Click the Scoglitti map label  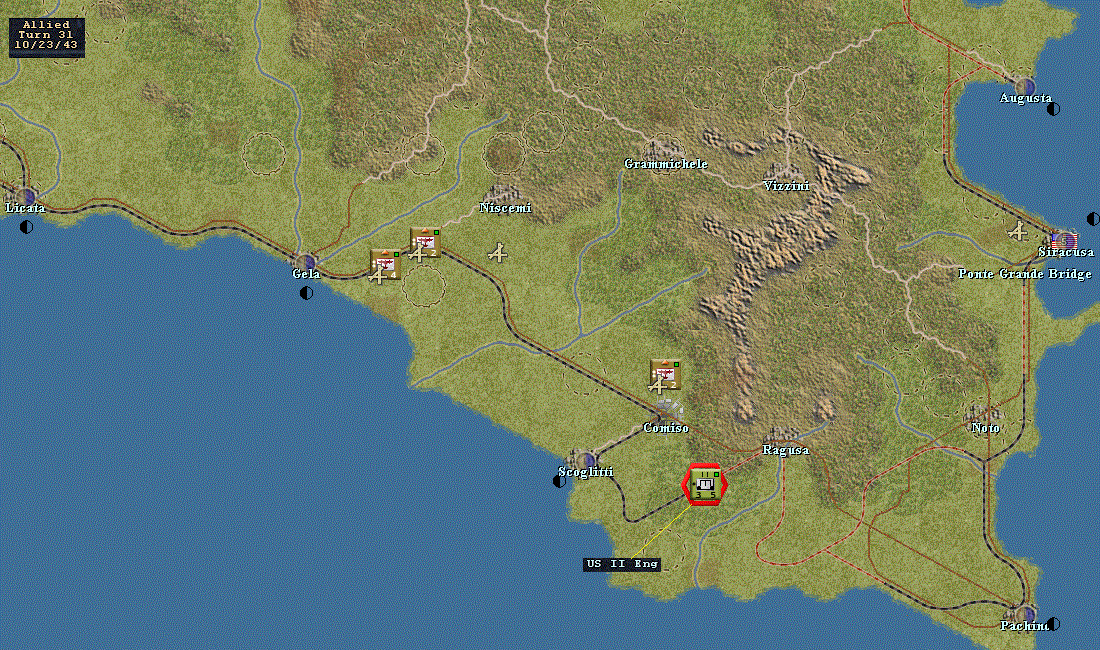586,472
